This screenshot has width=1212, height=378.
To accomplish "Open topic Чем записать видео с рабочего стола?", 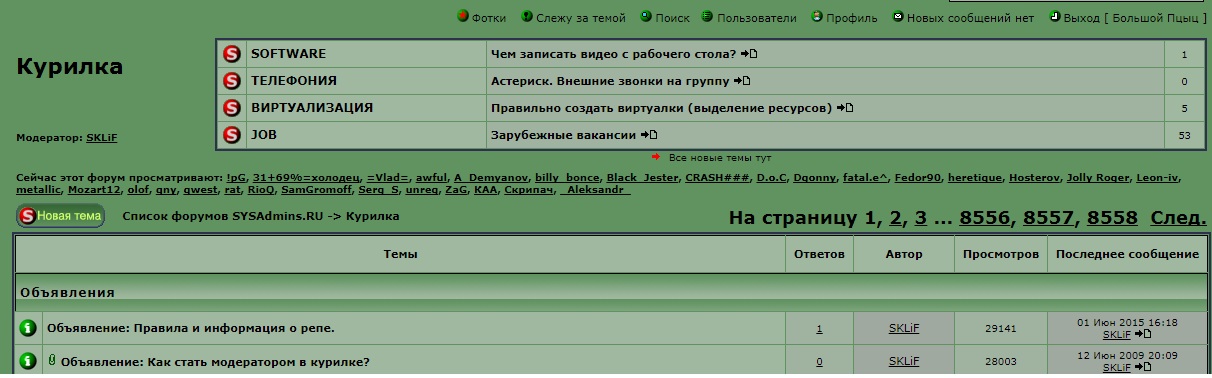I will (613, 54).
